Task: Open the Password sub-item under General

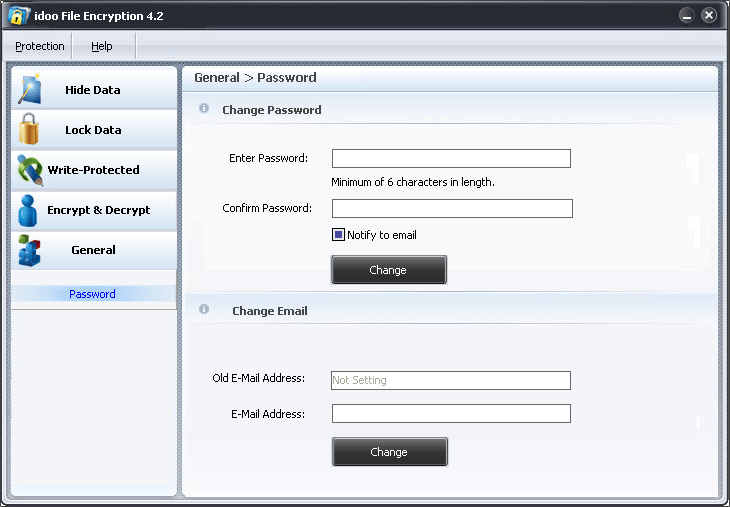Action: point(92,294)
